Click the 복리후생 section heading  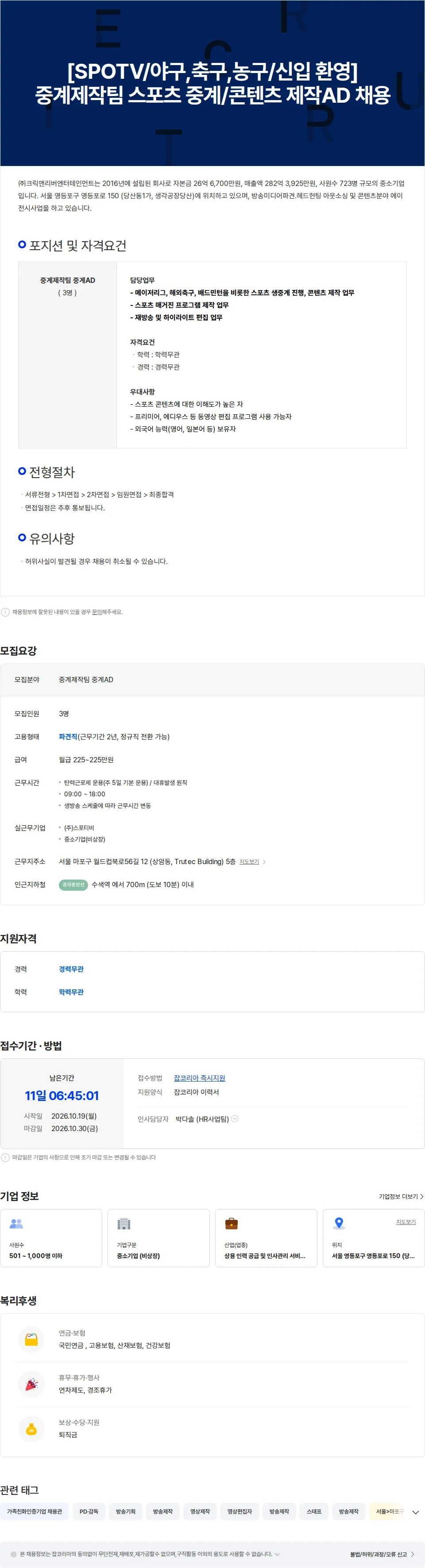[x=18, y=1301]
